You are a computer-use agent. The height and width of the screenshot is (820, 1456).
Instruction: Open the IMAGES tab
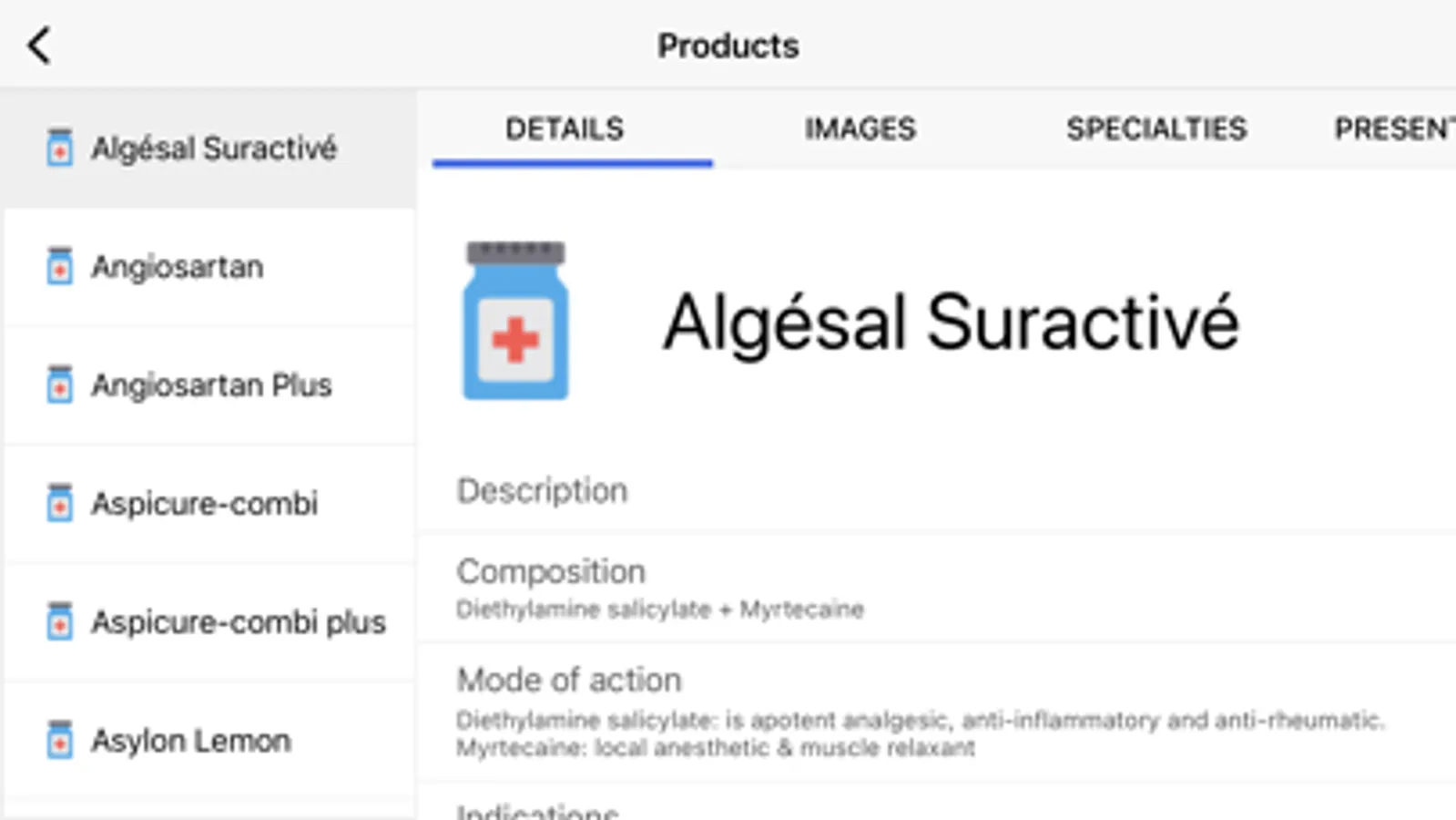860,129
